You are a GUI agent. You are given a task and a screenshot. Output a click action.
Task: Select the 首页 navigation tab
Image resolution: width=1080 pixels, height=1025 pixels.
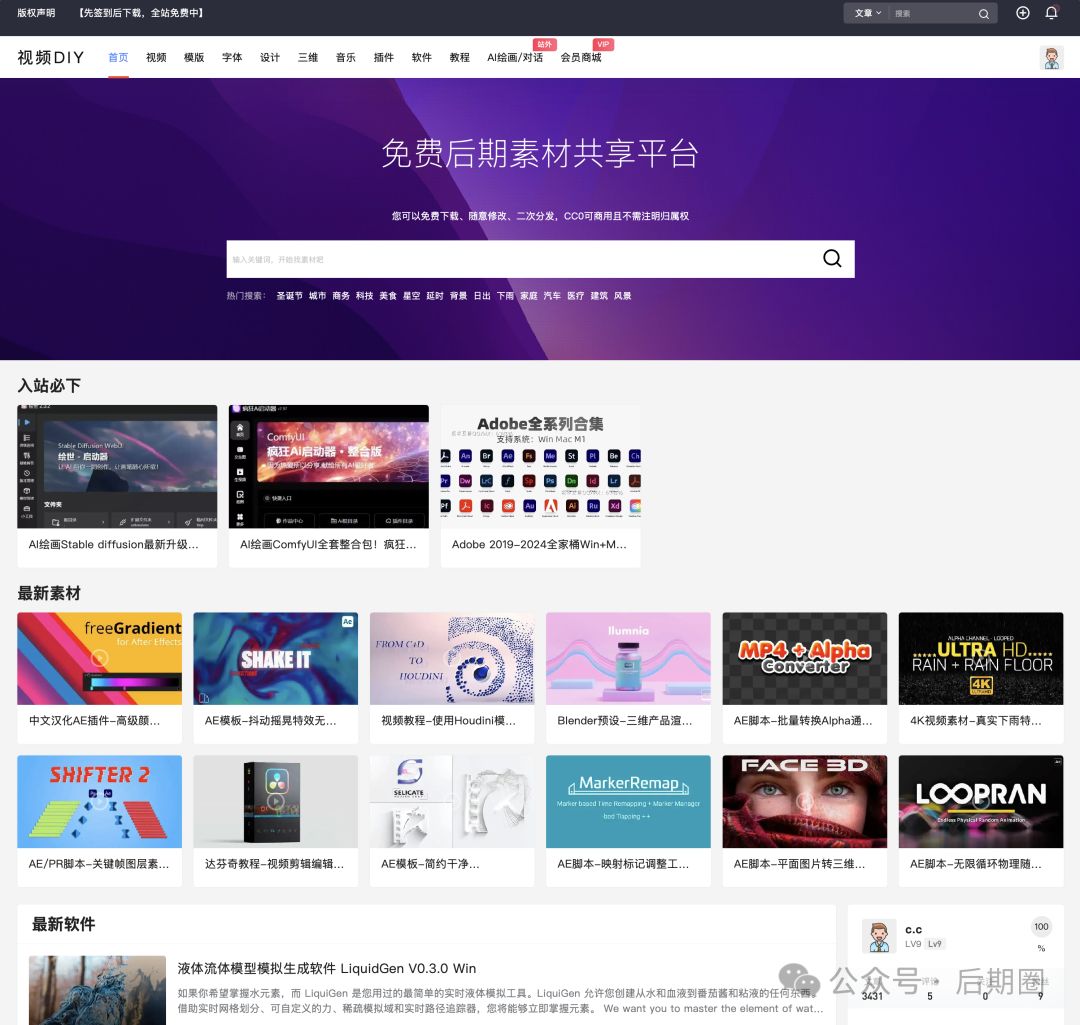118,57
